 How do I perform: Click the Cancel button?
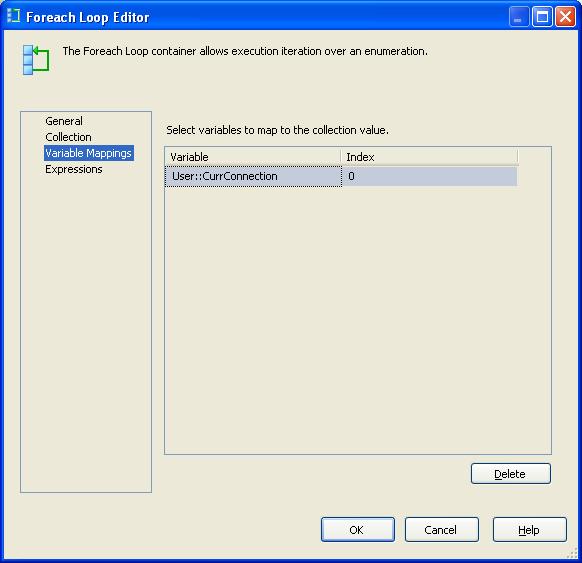click(442, 530)
